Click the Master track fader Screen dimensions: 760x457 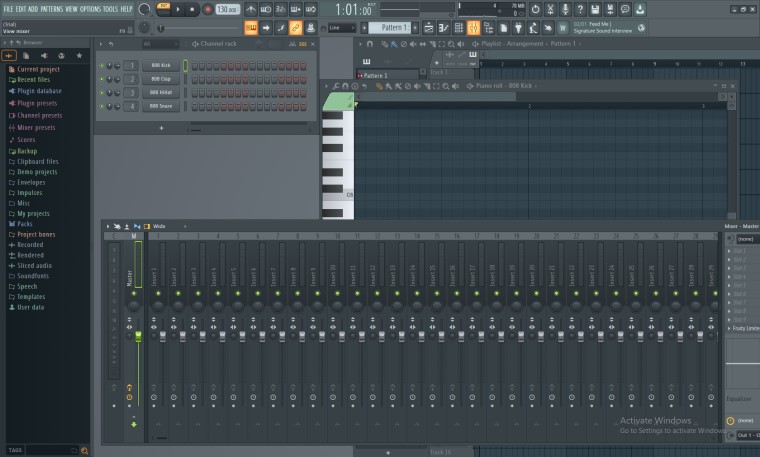click(x=138, y=336)
